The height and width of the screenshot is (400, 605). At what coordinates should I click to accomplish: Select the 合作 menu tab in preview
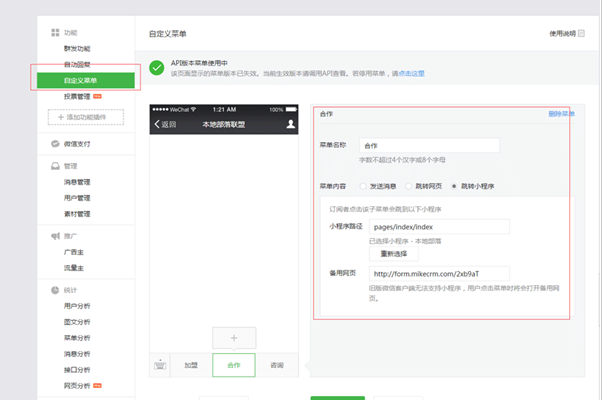(x=234, y=365)
